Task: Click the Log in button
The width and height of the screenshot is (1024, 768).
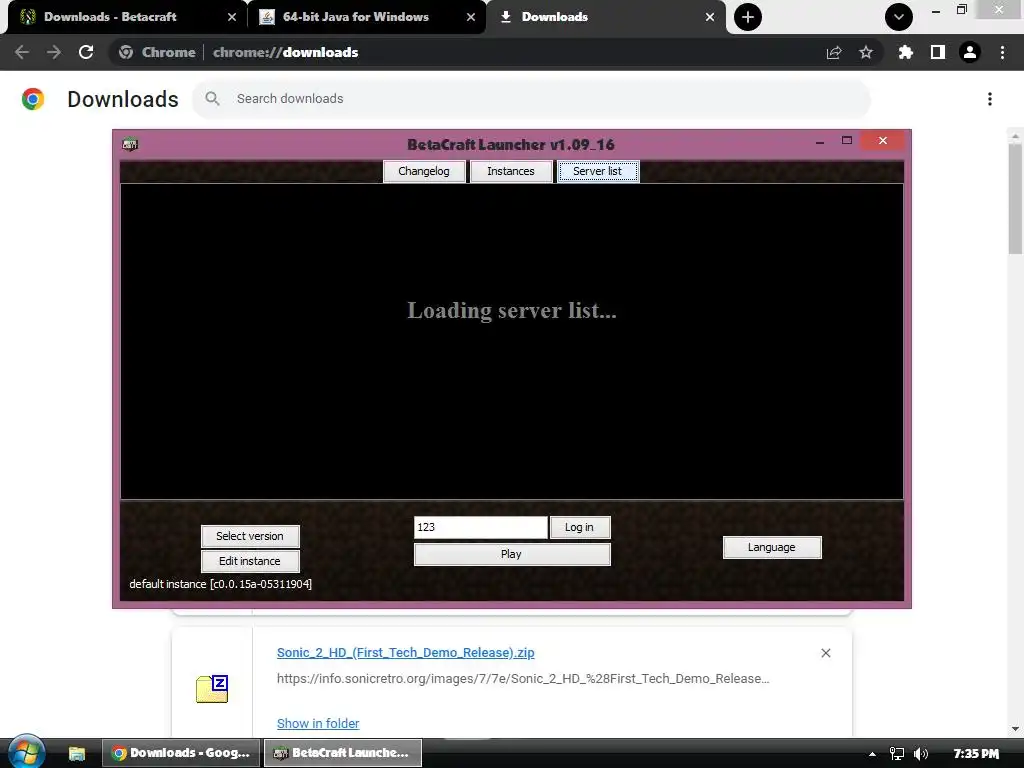Action: click(x=579, y=527)
